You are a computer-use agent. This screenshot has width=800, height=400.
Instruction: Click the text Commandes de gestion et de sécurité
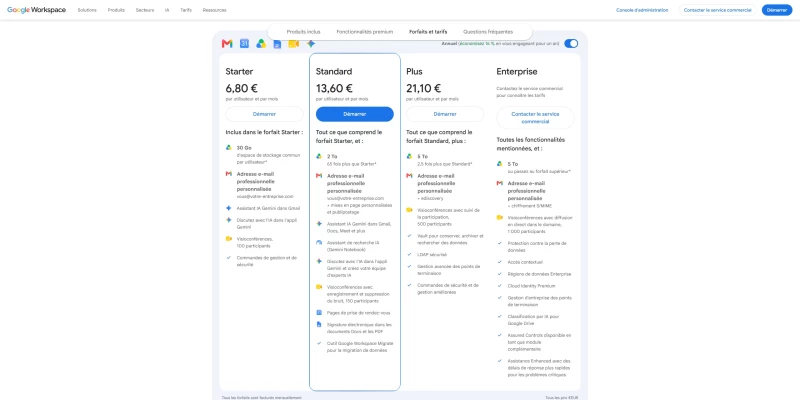click(x=266, y=261)
